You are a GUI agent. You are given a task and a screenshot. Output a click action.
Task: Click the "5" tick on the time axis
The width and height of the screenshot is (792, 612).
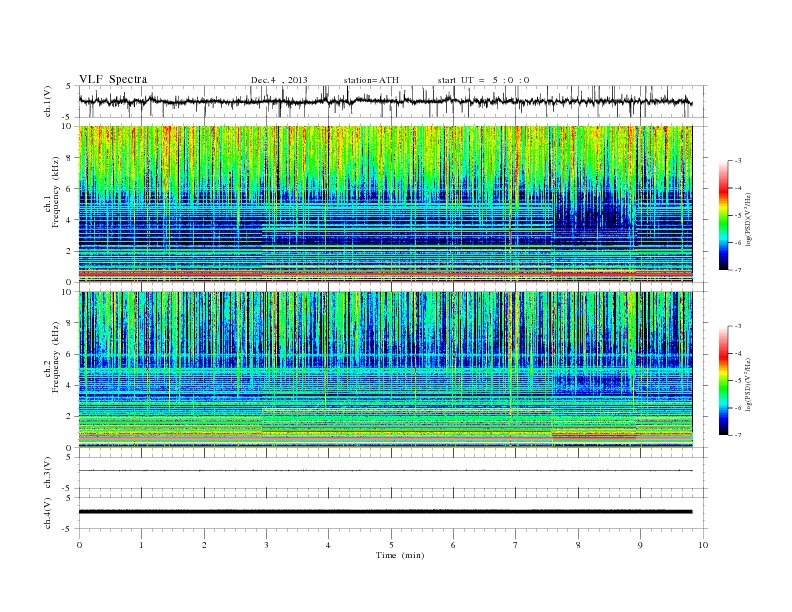coord(391,545)
